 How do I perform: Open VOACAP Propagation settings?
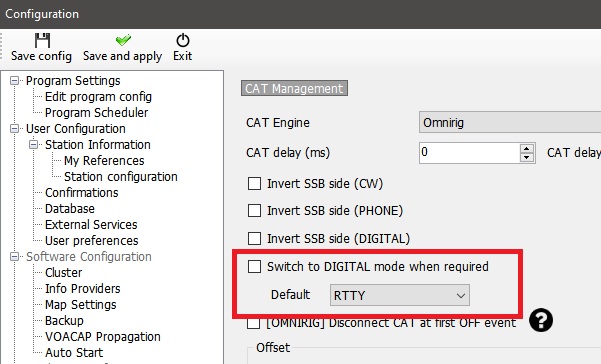pos(103,336)
